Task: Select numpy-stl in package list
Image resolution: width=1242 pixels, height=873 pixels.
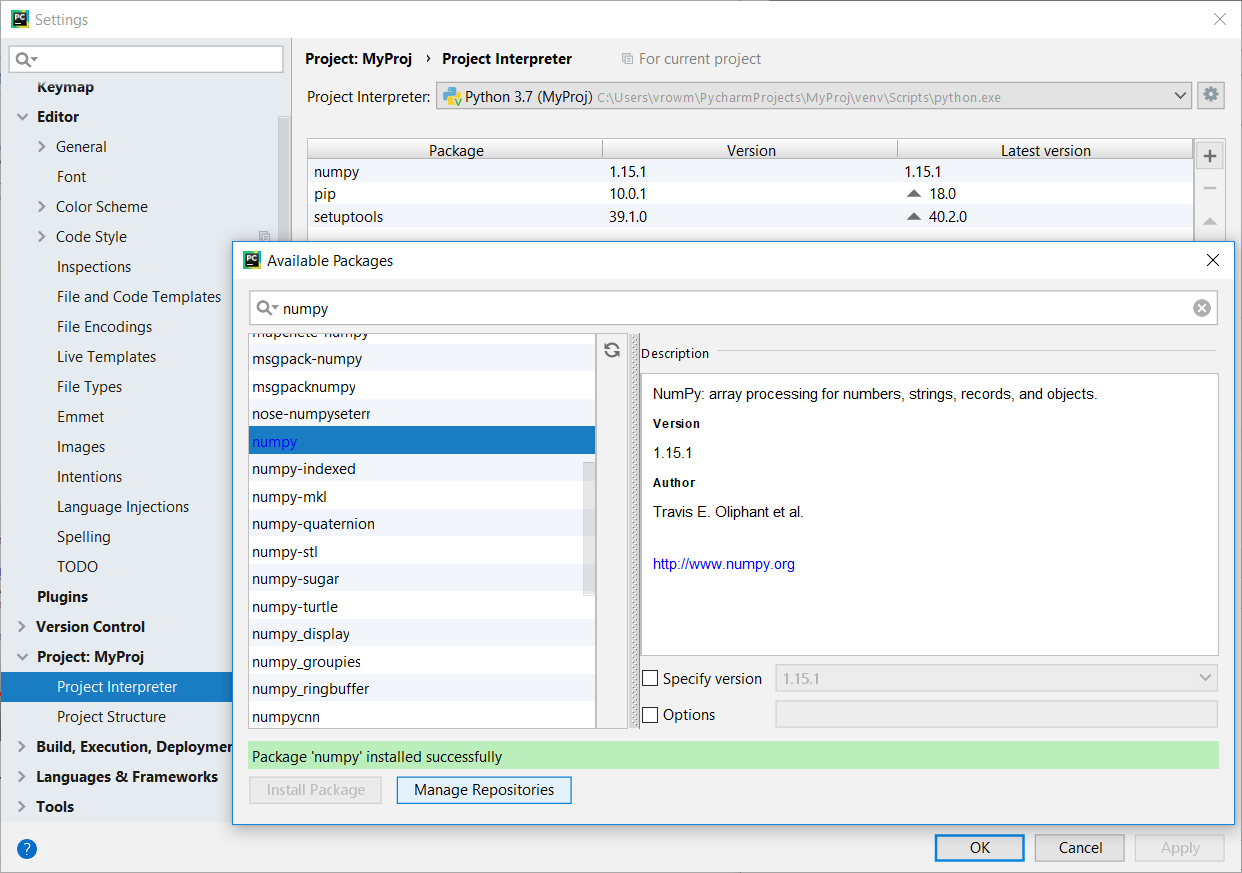Action: pyautogui.click(x=422, y=552)
